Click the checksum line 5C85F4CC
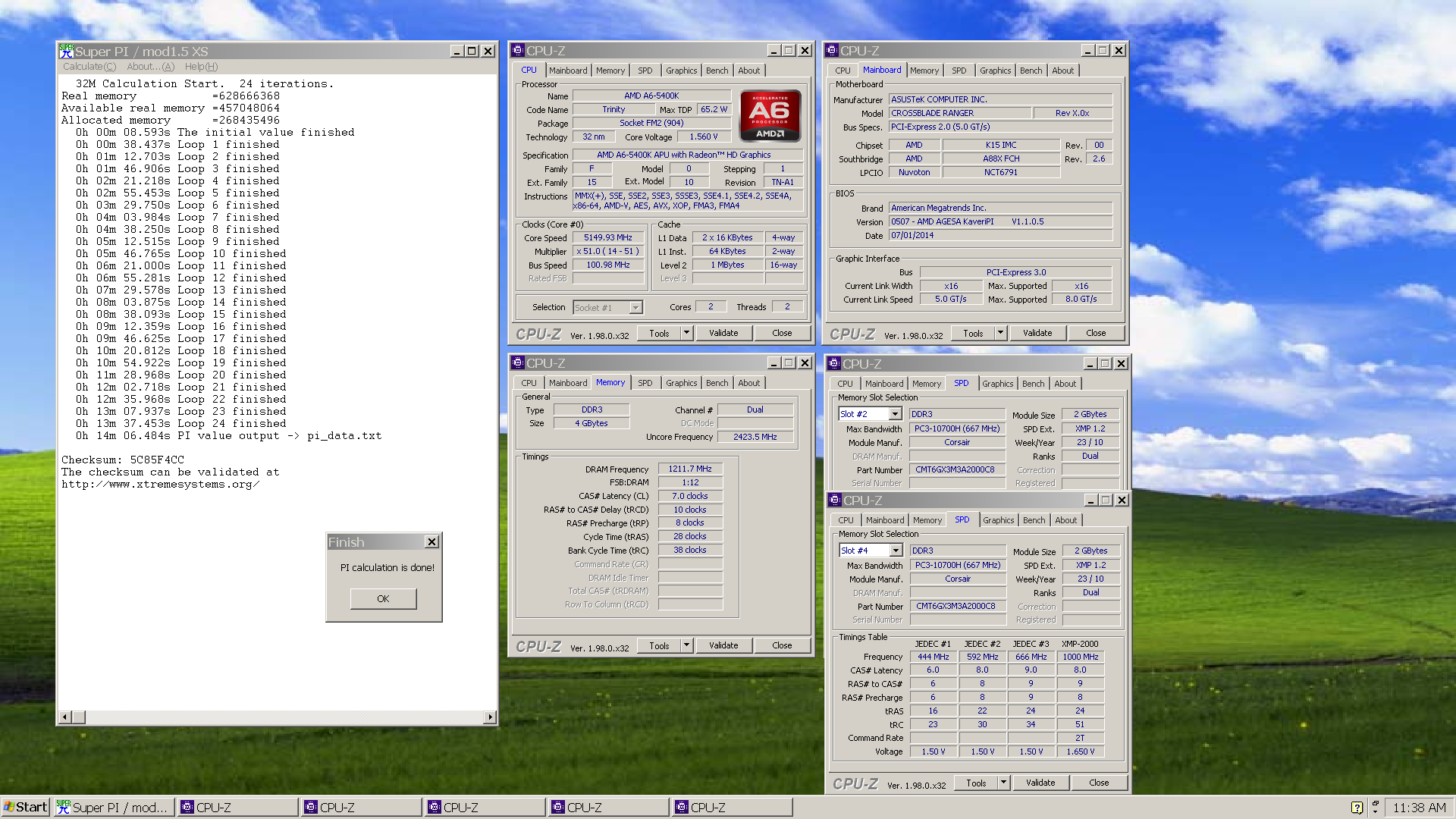This screenshot has width=1456, height=819. point(123,460)
